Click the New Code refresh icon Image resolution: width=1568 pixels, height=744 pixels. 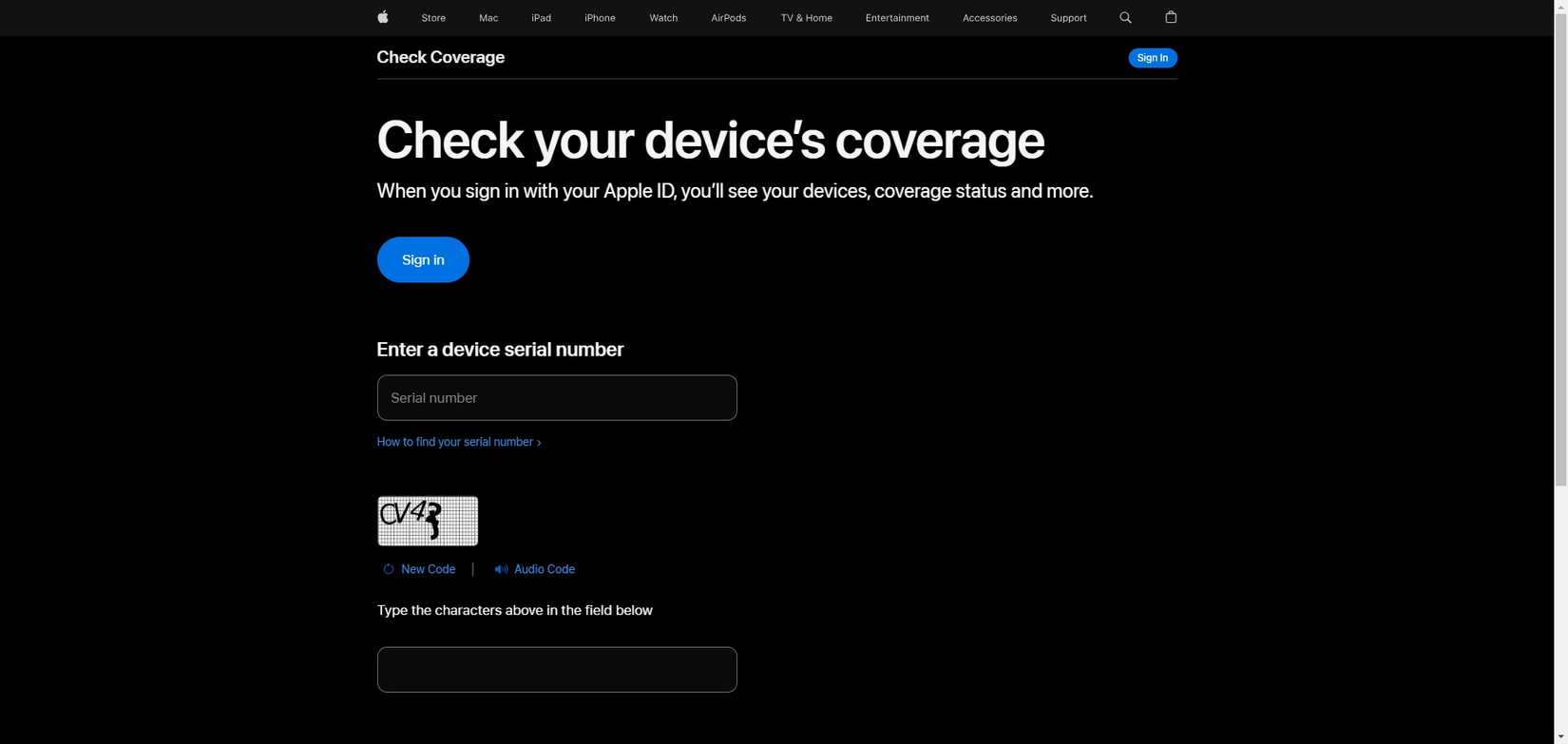pyautogui.click(x=388, y=569)
